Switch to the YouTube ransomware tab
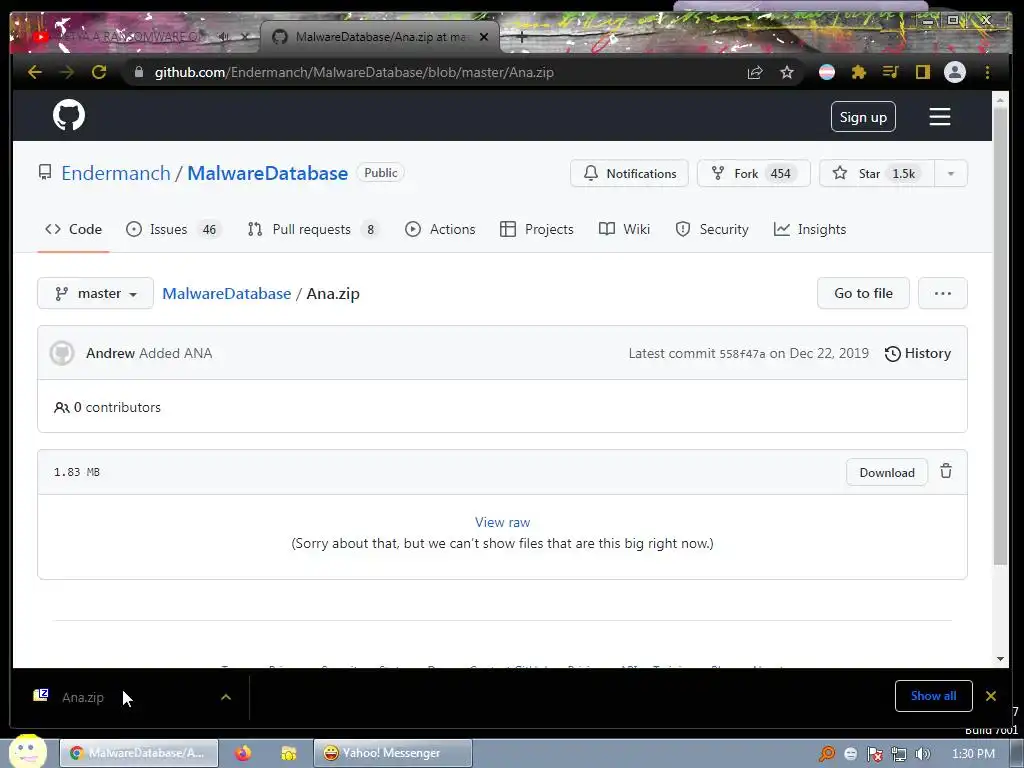This screenshot has height=768, width=1024. (x=134, y=37)
